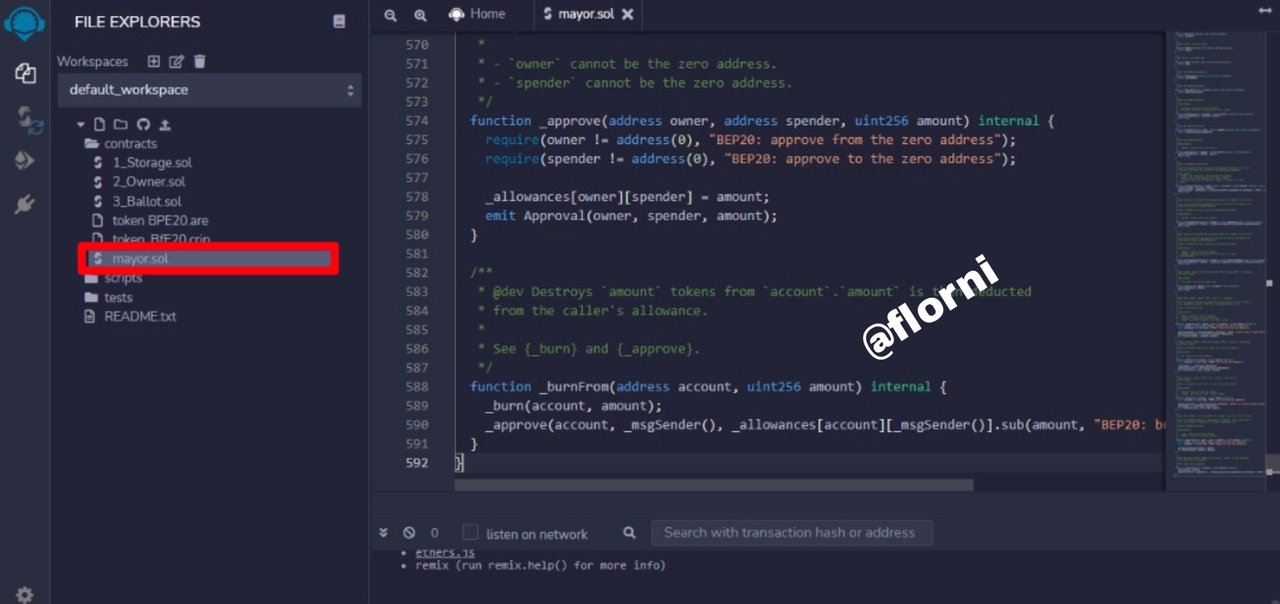Collapse terminal with double chevron icon

[x=383, y=533]
